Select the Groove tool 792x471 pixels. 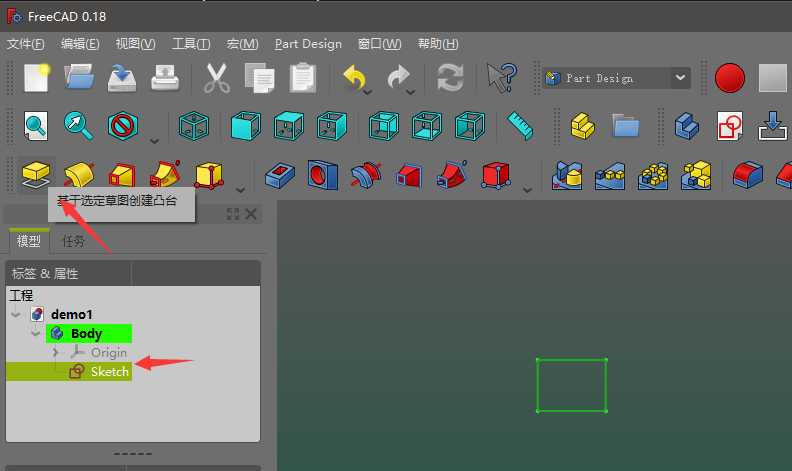coord(366,175)
